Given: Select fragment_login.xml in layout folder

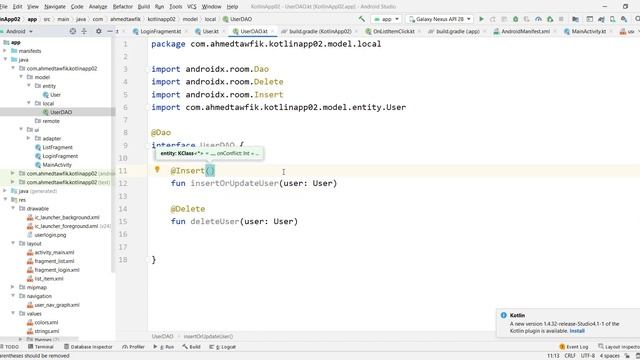Looking at the screenshot, I should pyautogui.click(x=57, y=270).
